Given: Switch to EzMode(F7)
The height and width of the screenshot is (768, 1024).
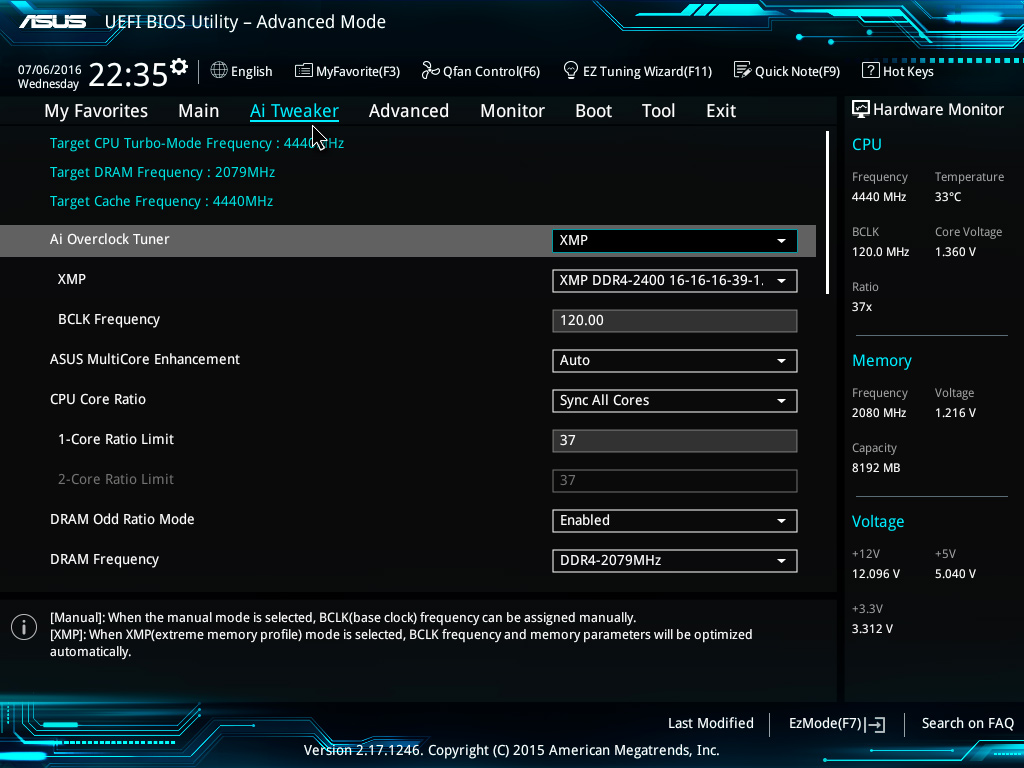Looking at the screenshot, I should (x=836, y=724).
